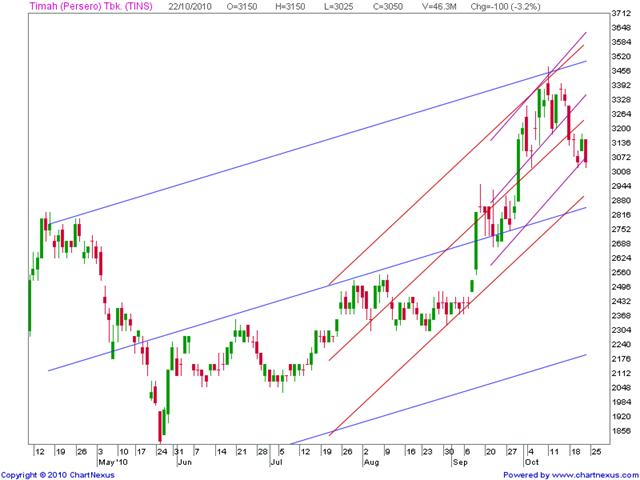Click the V=46.3M volume value
Viewport: 640px width, 480px height.
pyautogui.click(x=439, y=7)
